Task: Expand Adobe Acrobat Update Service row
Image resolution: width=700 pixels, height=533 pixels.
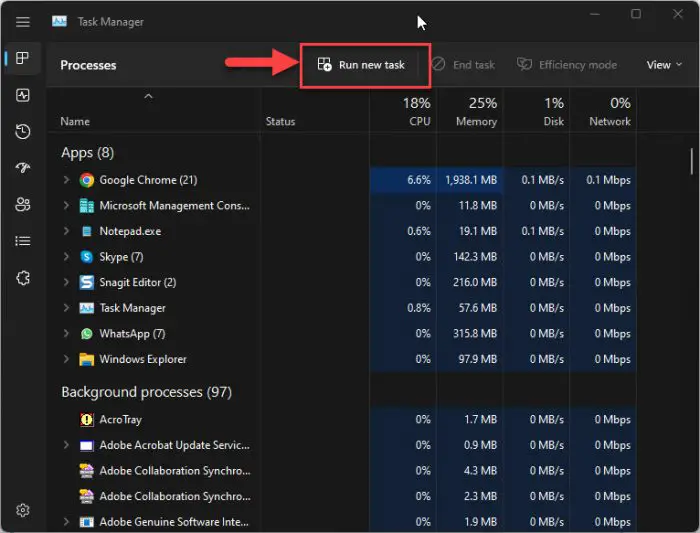Action: [66, 445]
